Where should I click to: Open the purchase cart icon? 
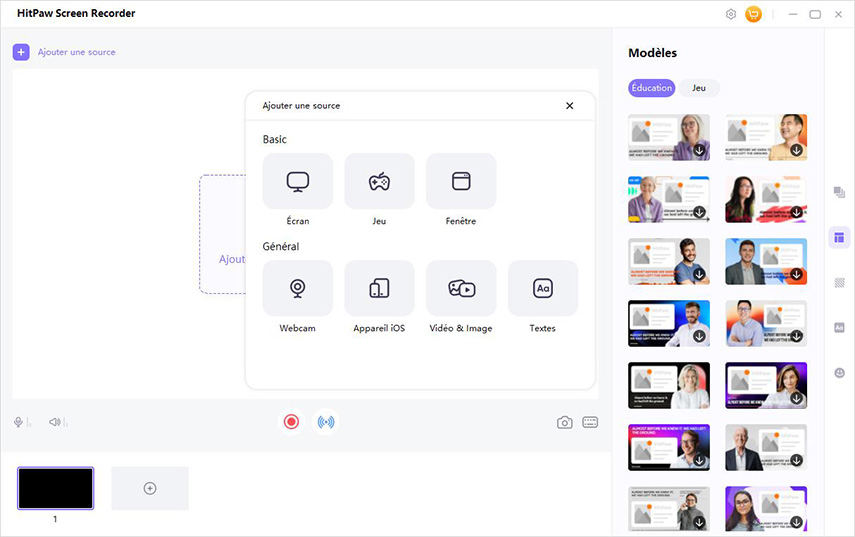[753, 14]
